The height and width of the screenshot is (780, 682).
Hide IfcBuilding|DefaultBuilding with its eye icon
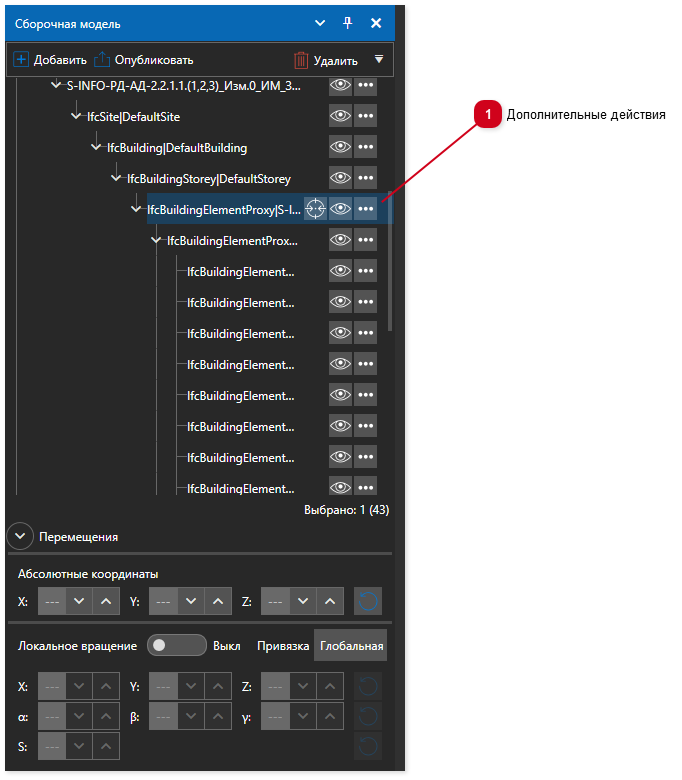point(340,147)
